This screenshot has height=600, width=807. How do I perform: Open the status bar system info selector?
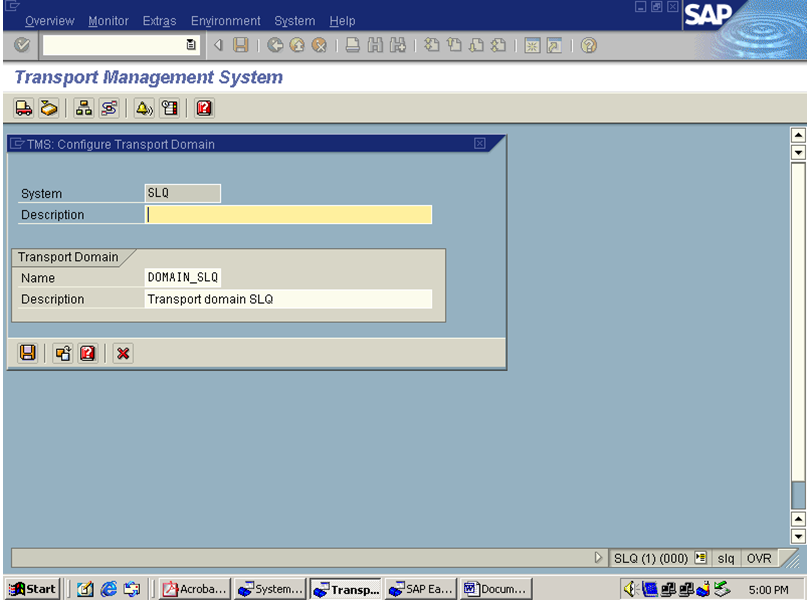[700, 558]
